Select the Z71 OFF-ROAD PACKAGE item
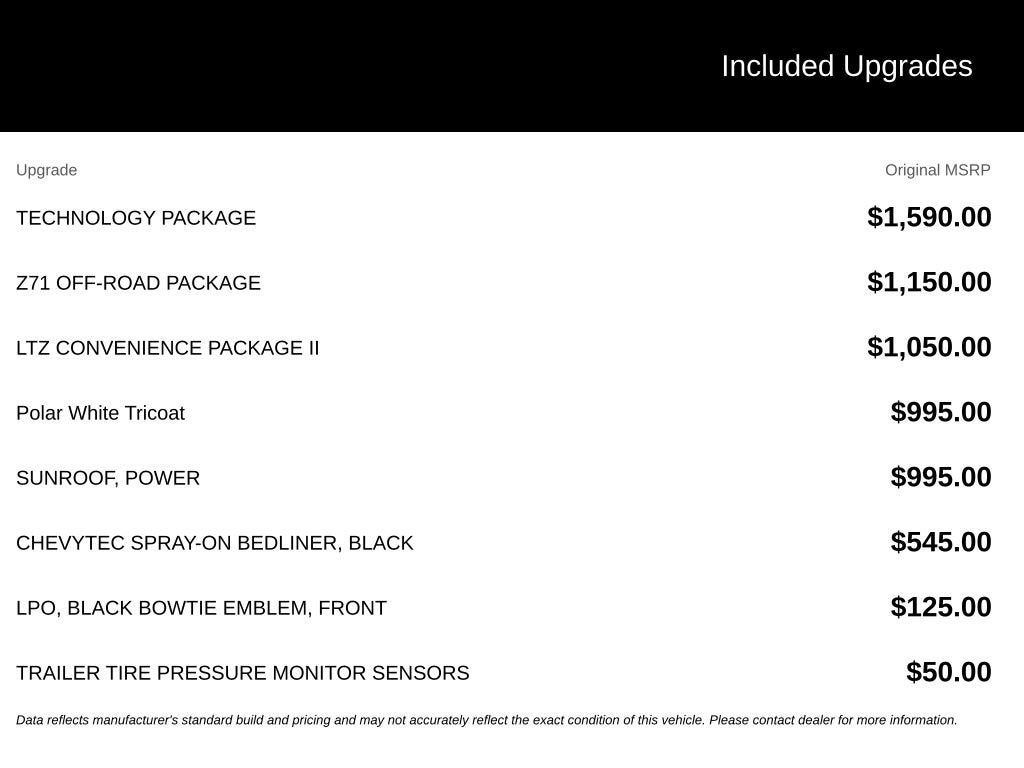Viewport: 1024px width, 768px height. 138,283
